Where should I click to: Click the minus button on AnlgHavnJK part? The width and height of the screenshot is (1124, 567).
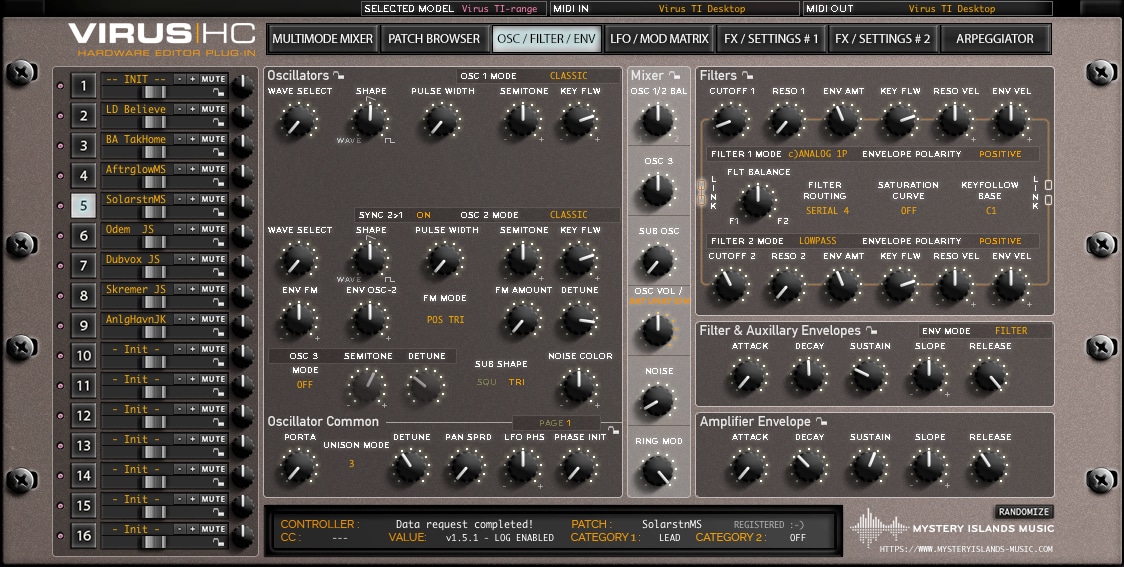tap(179, 319)
